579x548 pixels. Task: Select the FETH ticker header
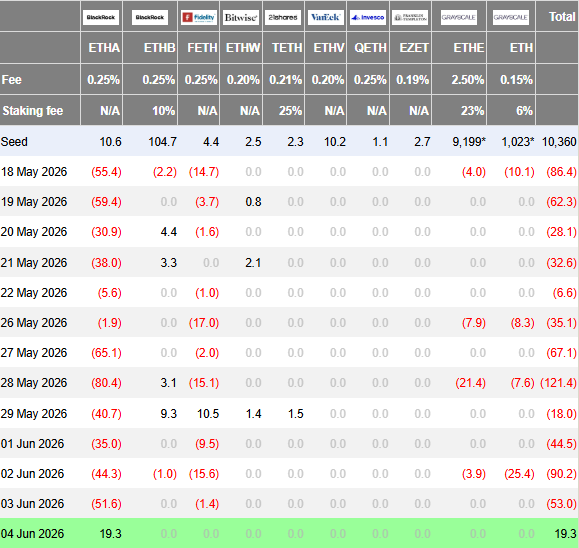coord(202,48)
